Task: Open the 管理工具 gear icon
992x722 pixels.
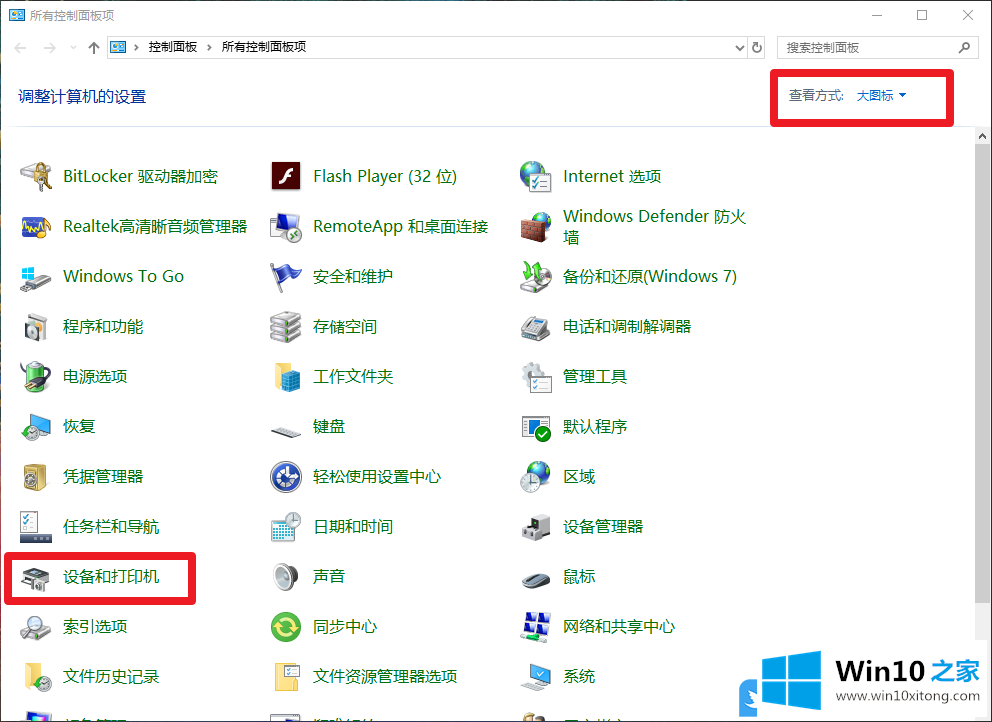Action: click(x=536, y=377)
